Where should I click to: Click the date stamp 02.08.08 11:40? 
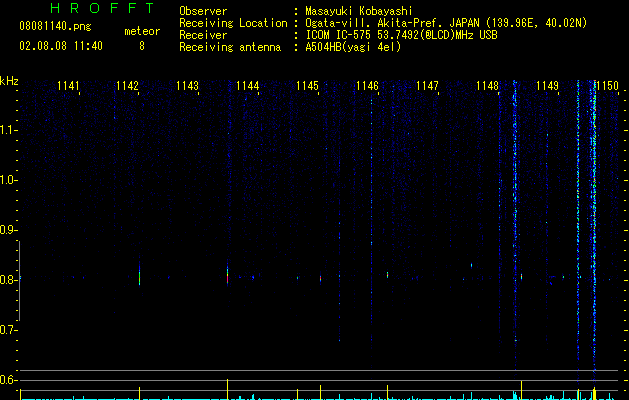[x=61, y=46]
